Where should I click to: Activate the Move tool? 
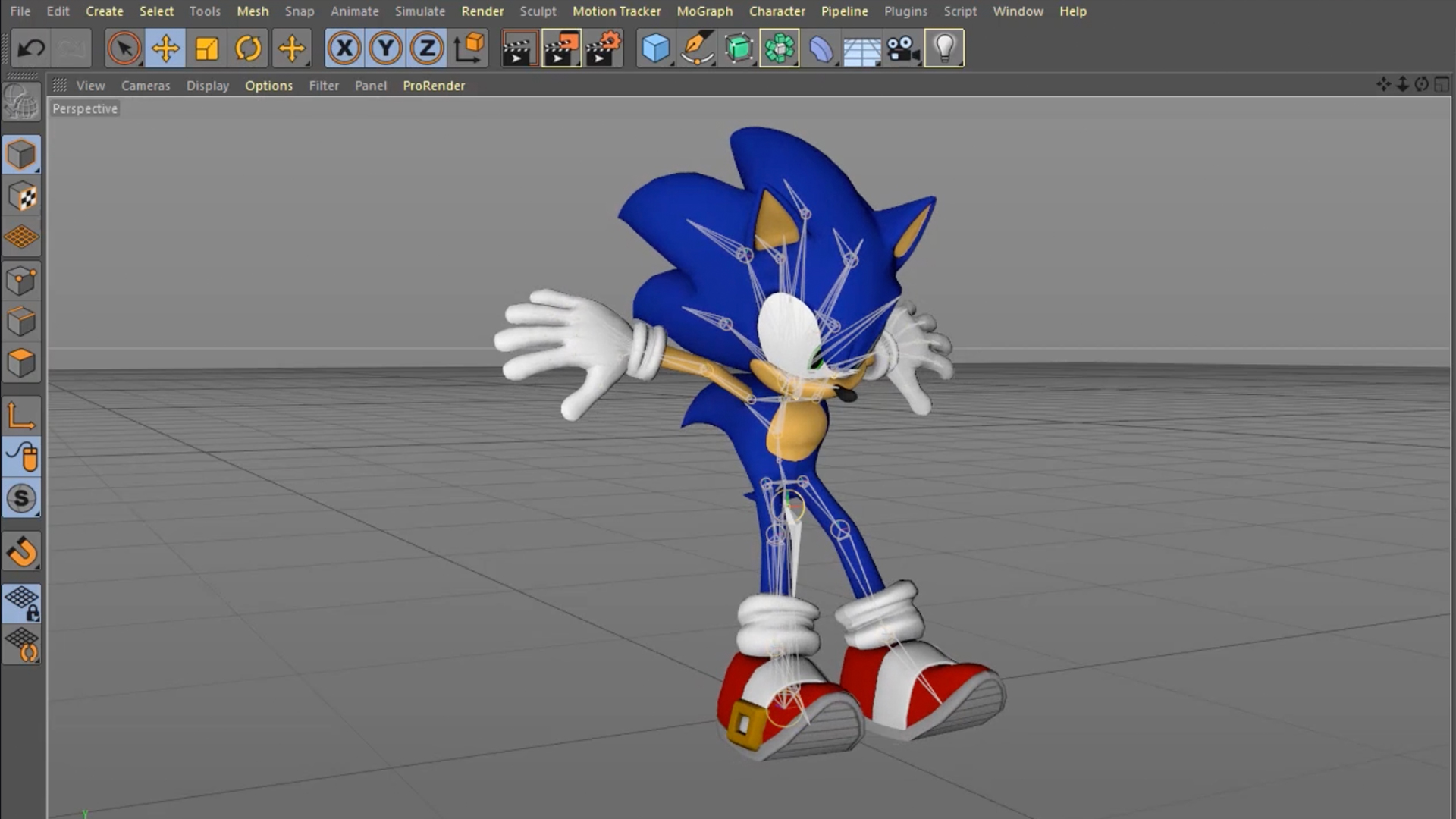point(165,49)
